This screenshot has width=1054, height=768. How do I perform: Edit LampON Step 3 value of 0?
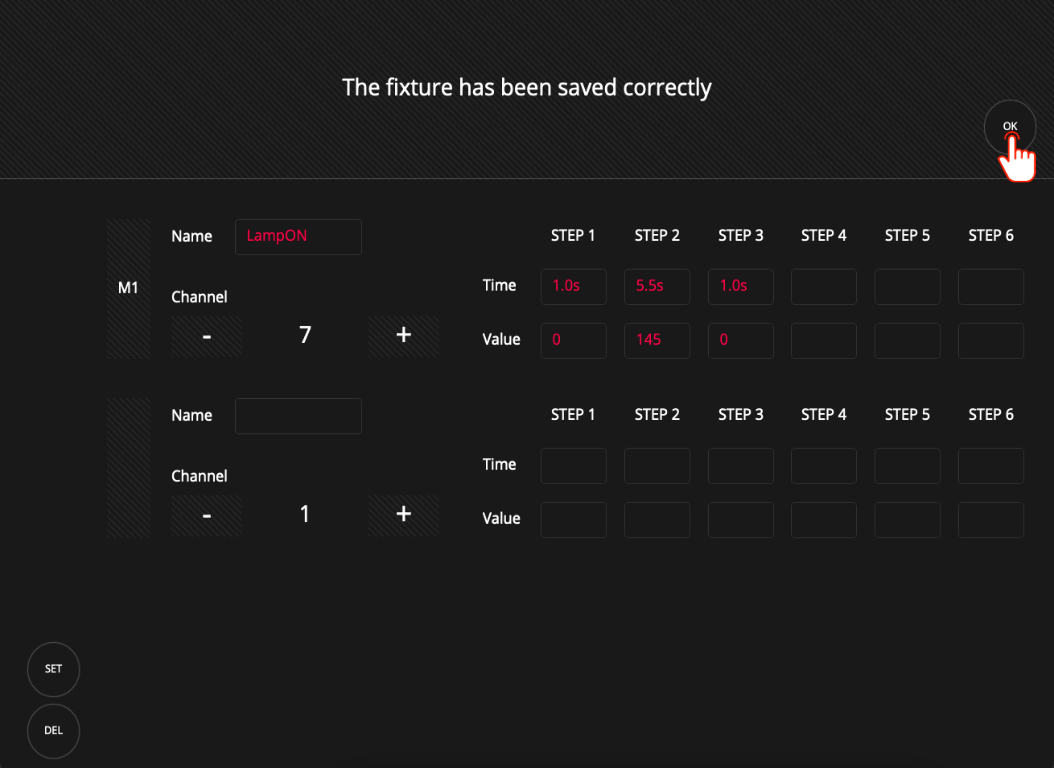pyautogui.click(x=741, y=341)
